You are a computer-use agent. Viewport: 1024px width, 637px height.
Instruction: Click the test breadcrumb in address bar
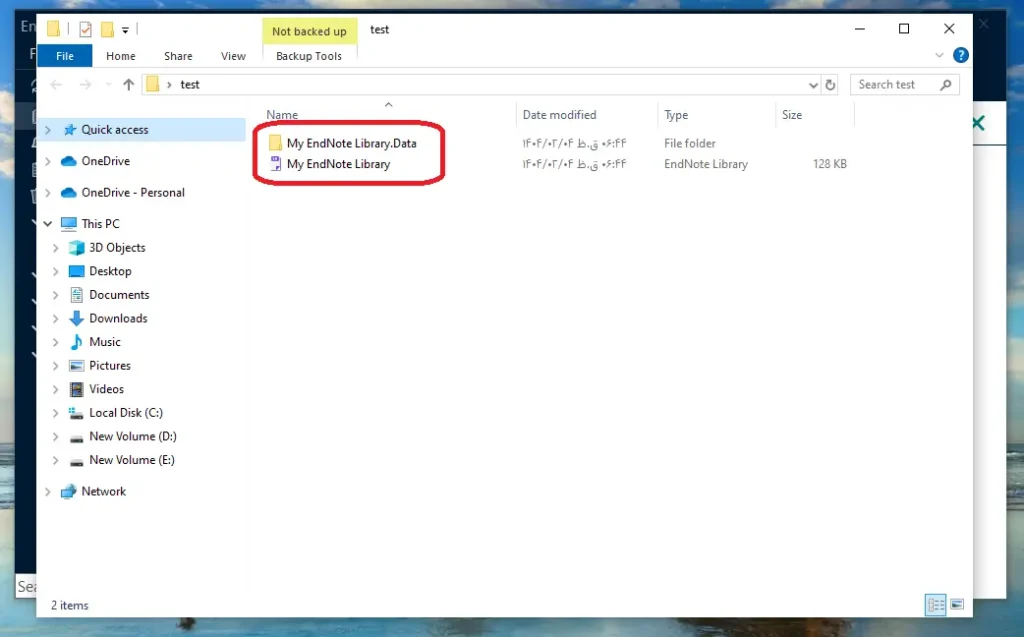click(x=190, y=84)
